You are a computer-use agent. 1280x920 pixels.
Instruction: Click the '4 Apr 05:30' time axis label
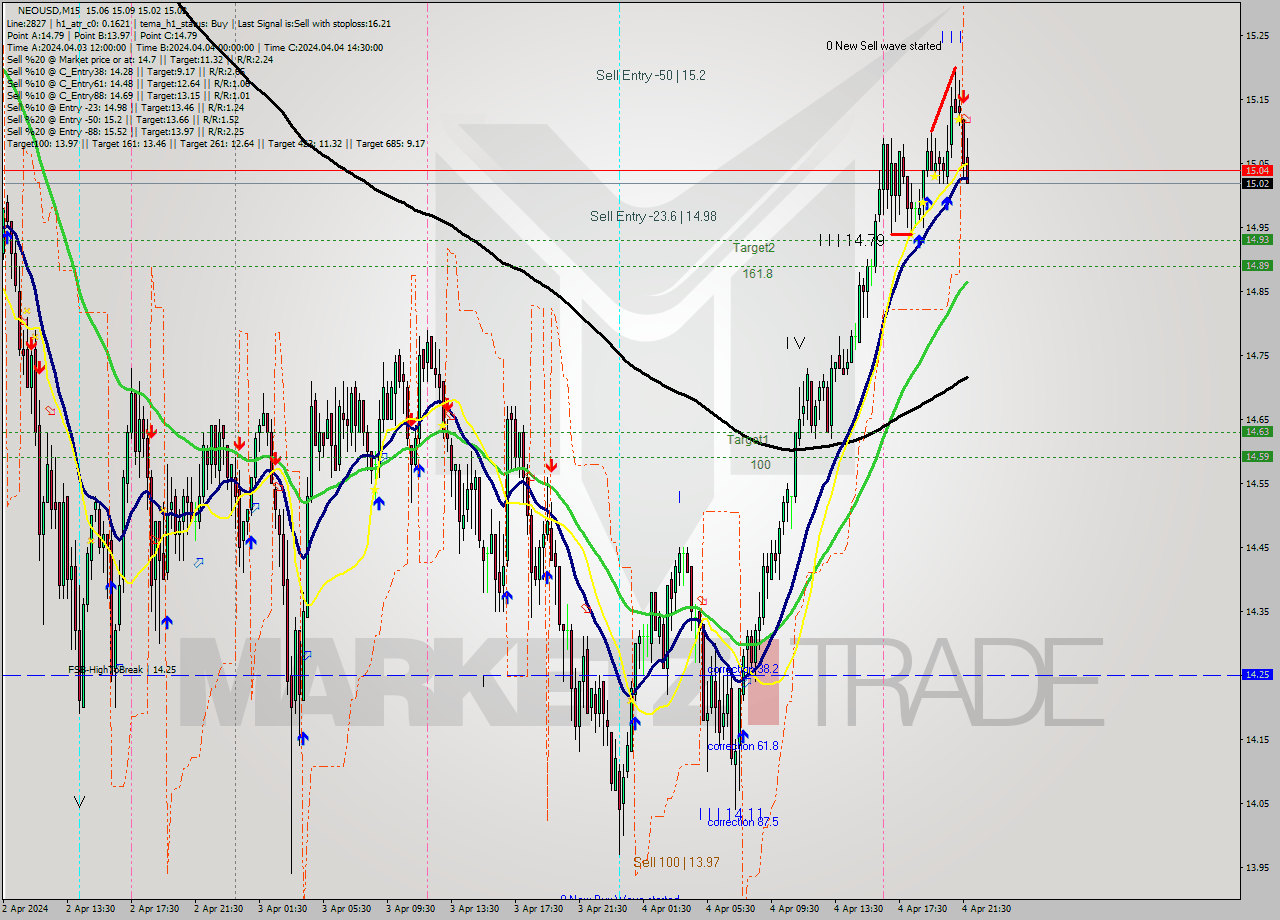pyautogui.click(x=730, y=909)
